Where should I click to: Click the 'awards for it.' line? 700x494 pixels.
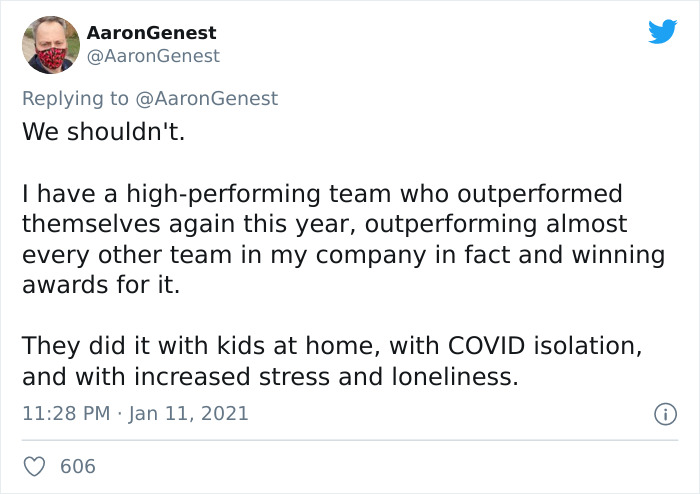pyautogui.click(x=101, y=285)
